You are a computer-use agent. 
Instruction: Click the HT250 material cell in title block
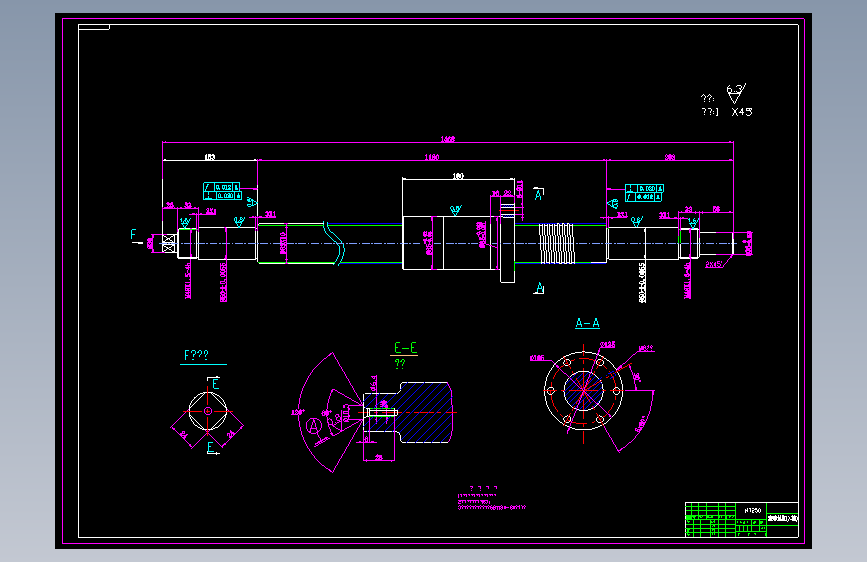coord(752,511)
